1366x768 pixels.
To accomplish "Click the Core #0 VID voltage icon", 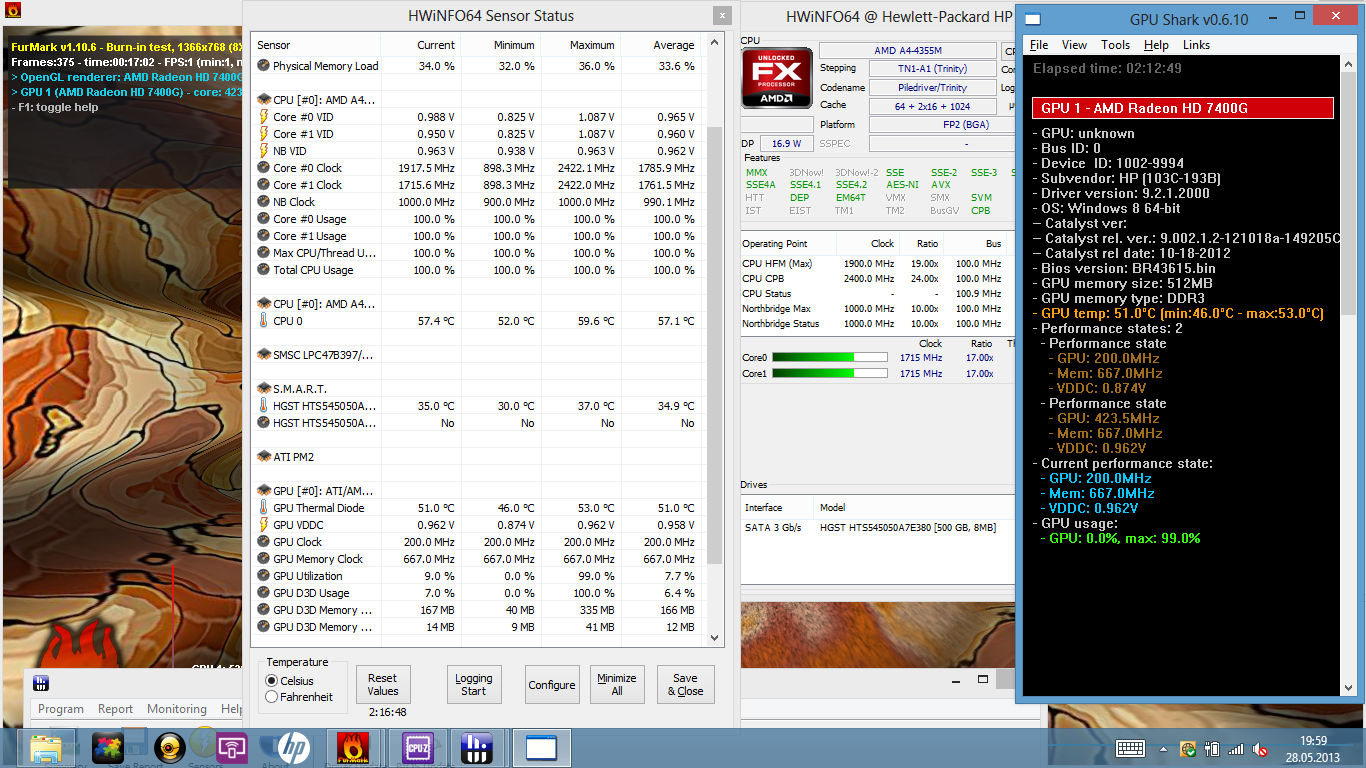I will pyautogui.click(x=264, y=117).
